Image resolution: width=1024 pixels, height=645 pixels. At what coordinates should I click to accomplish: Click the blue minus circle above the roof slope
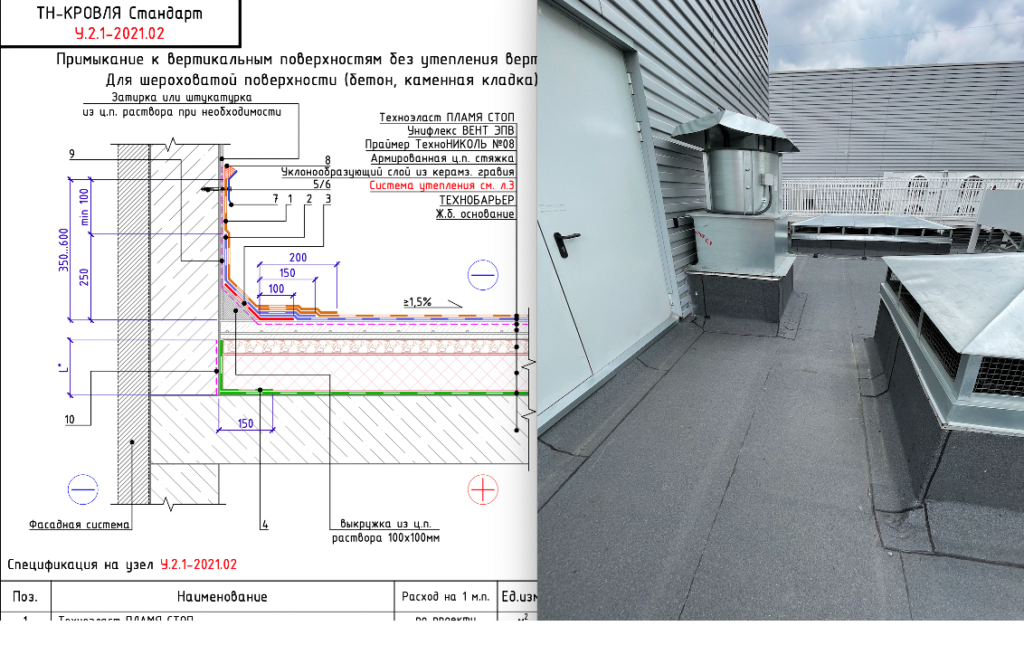click(x=483, y=274)
